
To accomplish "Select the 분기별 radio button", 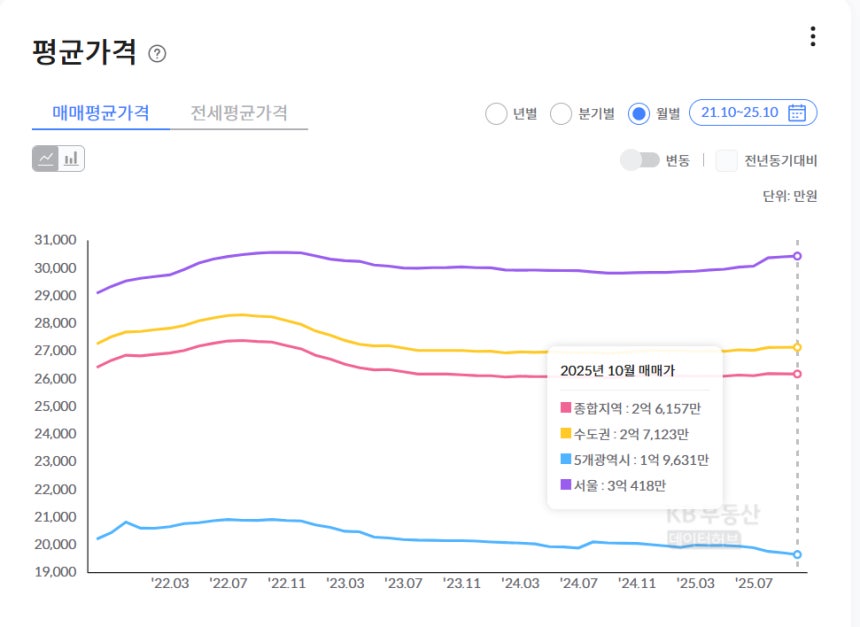I will coord(561,114).
